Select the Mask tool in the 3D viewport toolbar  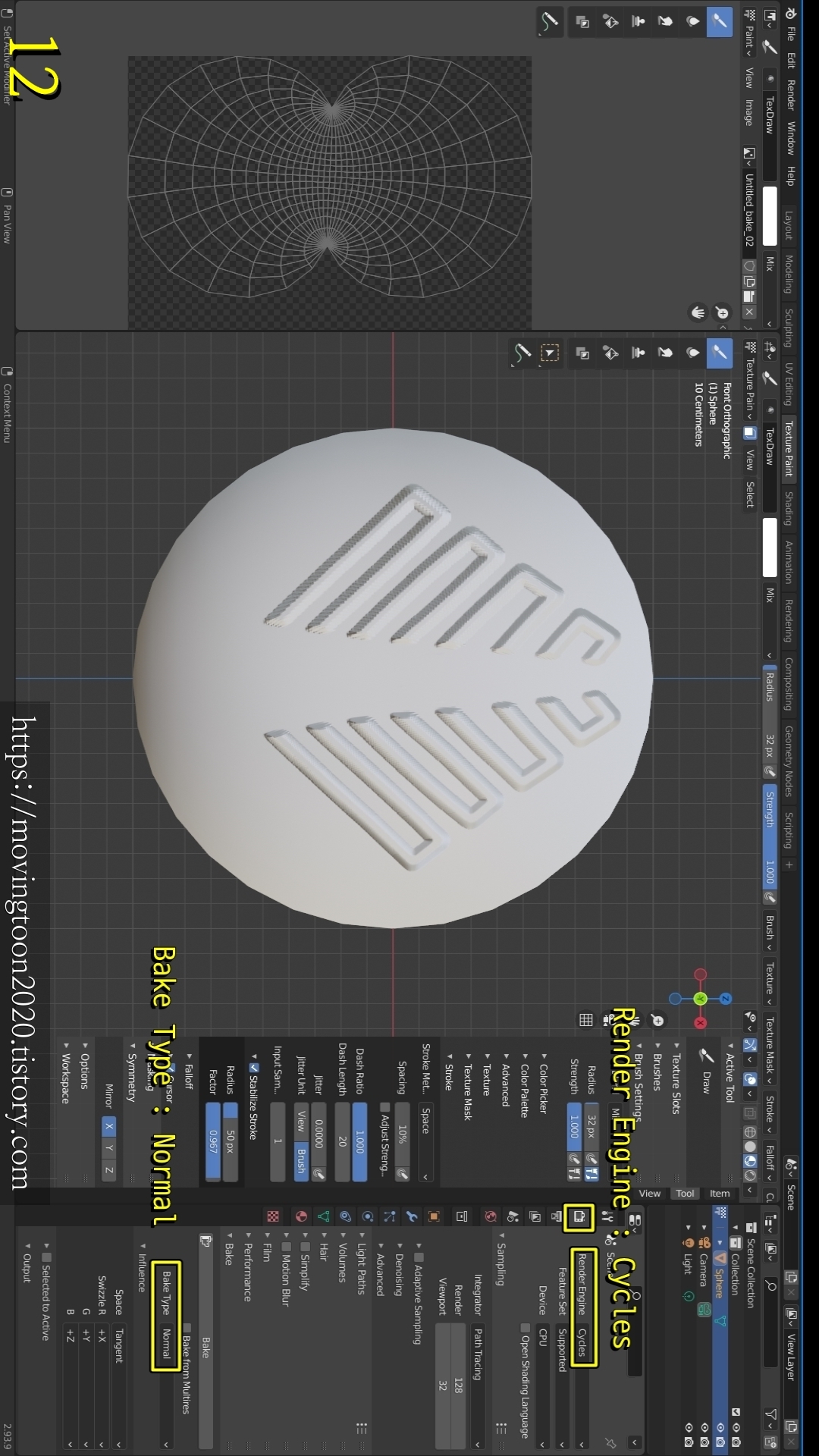pos(582,353)
